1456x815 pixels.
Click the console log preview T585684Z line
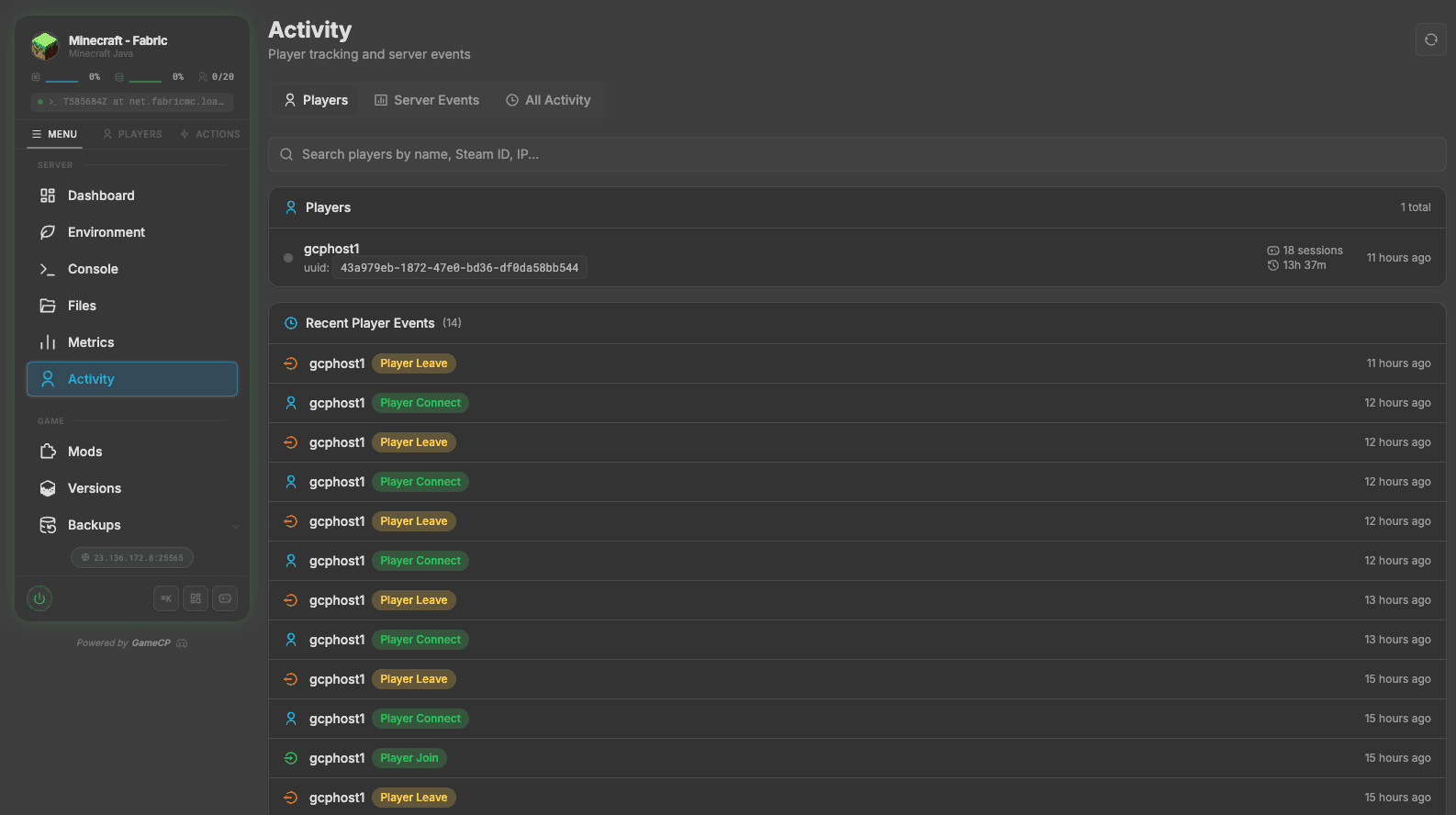(132, 102)
